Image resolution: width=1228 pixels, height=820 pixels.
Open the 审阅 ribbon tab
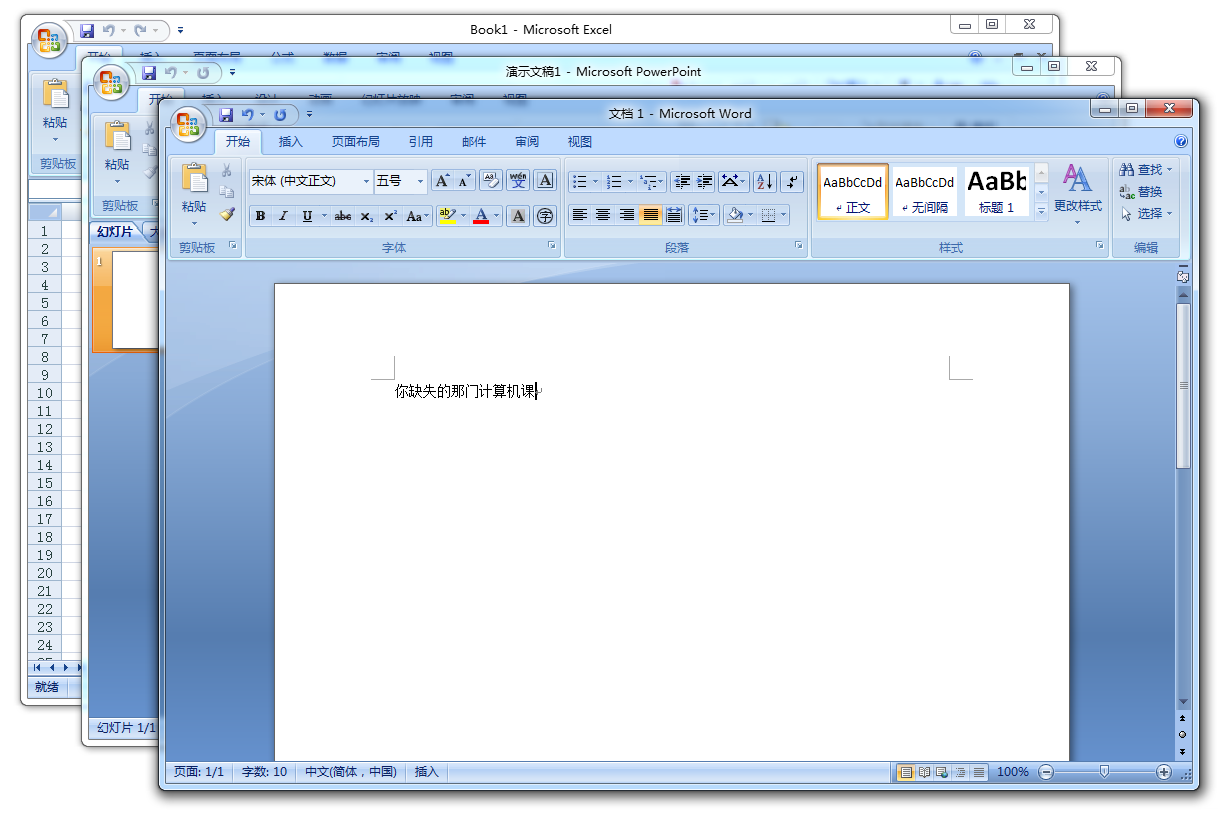[x=527, y=141]
